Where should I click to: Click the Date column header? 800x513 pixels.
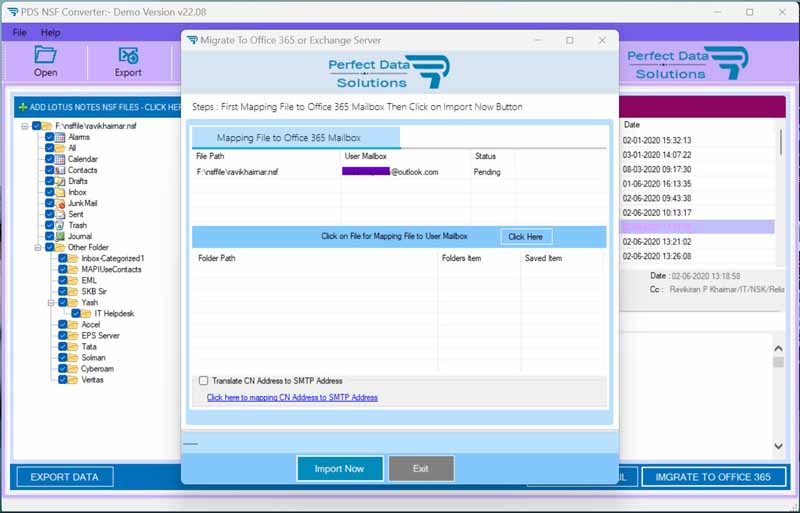click(632, 125)
